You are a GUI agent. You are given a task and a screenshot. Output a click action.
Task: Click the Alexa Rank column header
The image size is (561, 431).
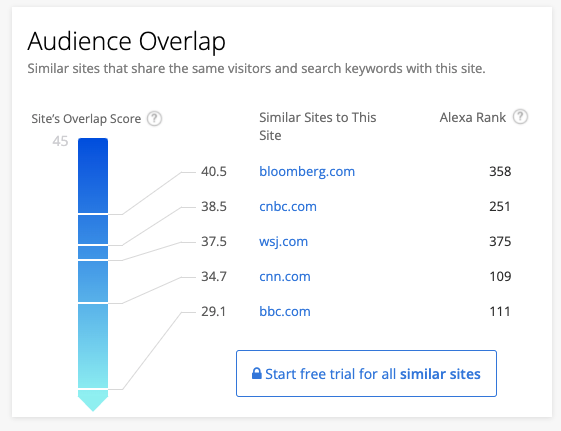click(x=473, y=117)
